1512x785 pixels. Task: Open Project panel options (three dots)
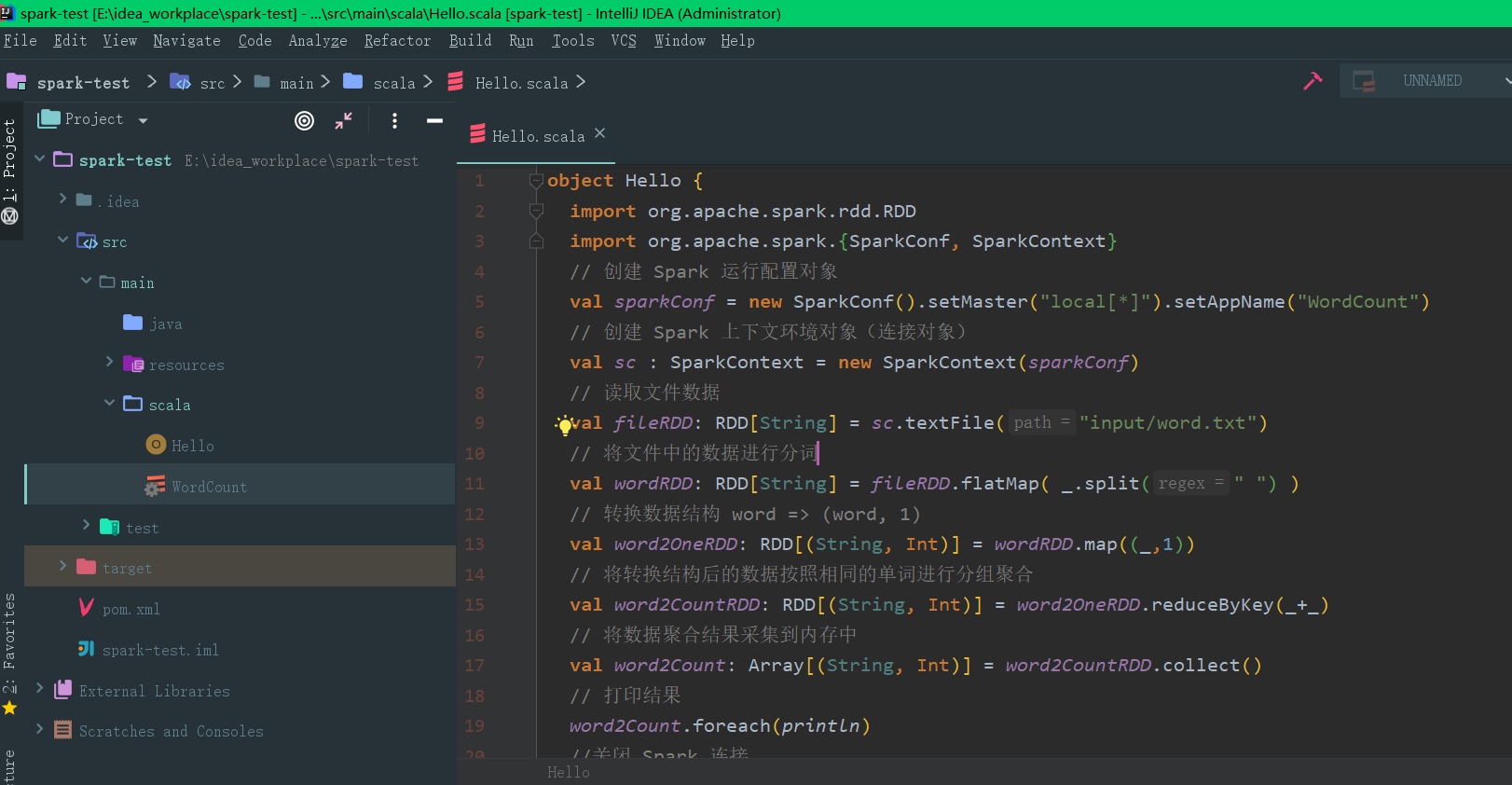[394, 120]
